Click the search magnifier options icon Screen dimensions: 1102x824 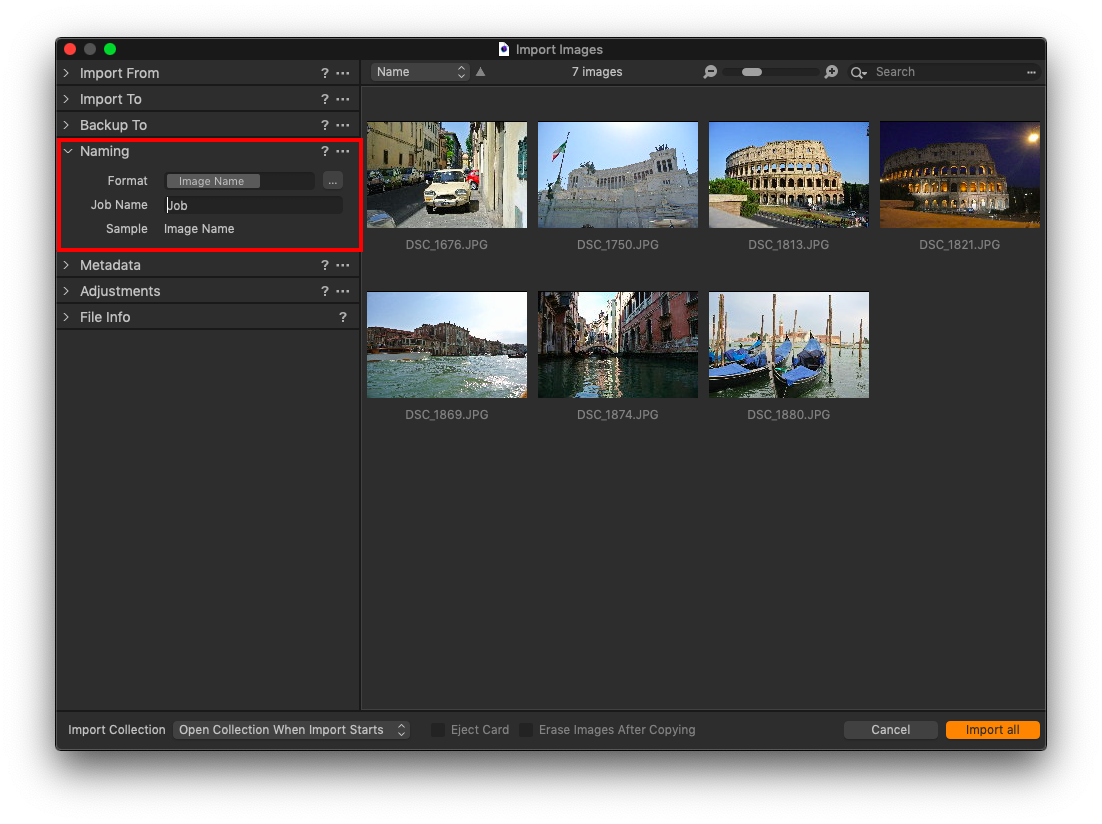pos(858,72)
